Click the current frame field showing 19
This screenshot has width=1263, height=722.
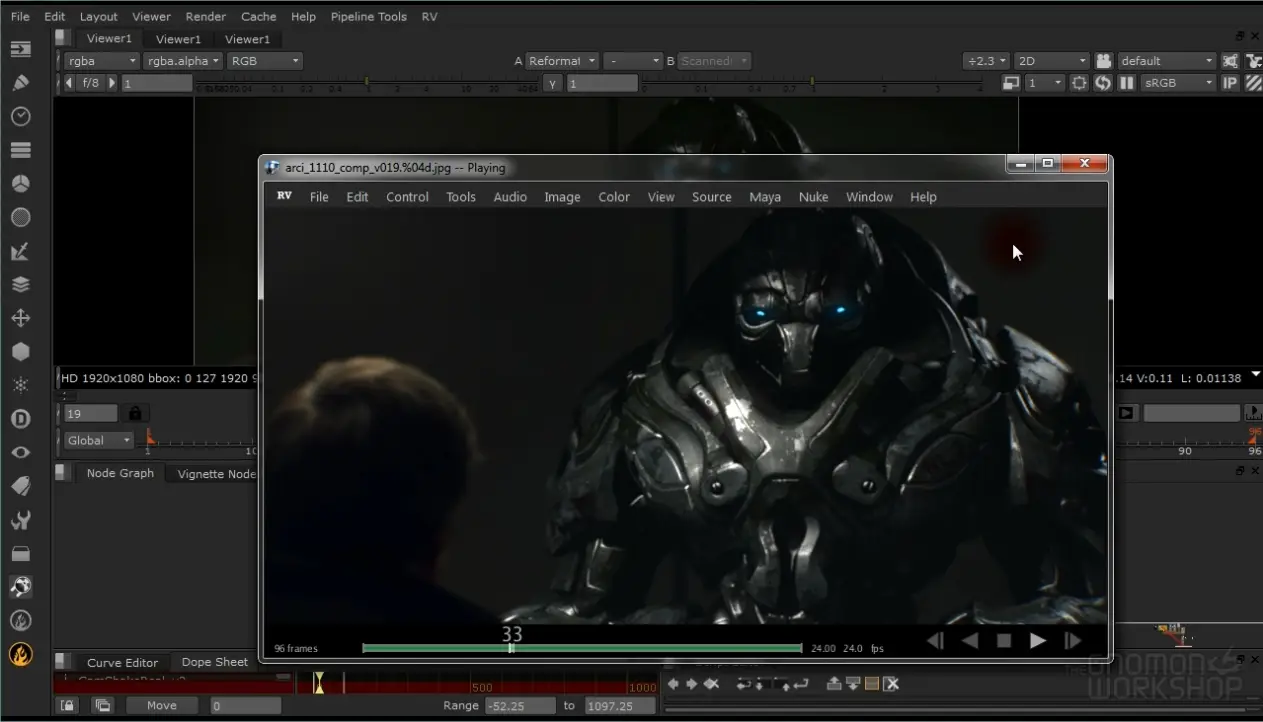click(x=91, y=413)
